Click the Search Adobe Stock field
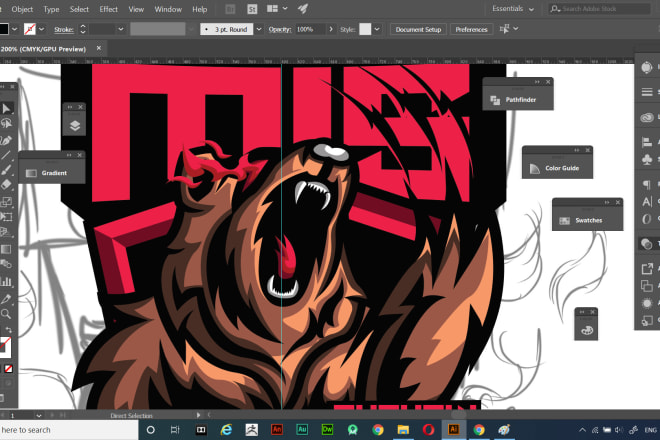This screenshot has width=660, height=440. click(599, 9)
